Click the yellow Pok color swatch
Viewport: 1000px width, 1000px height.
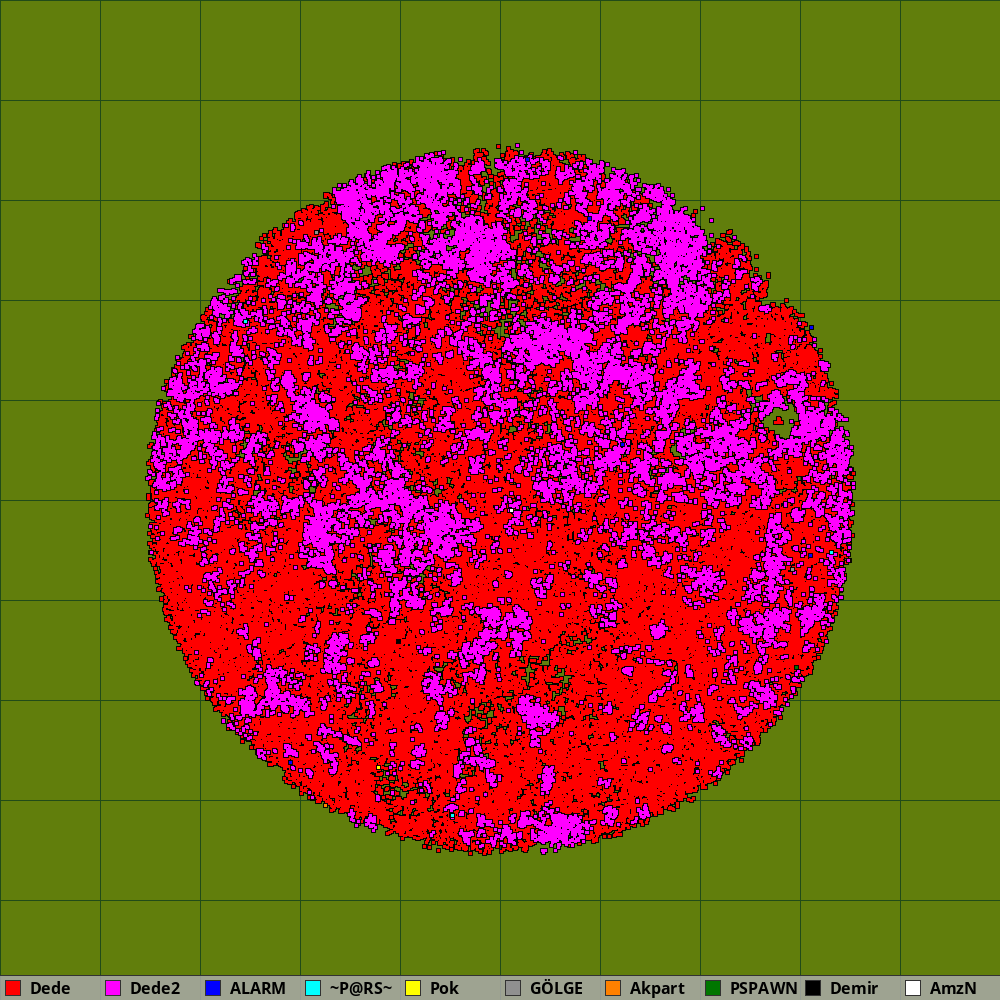(x=413, y=988)
